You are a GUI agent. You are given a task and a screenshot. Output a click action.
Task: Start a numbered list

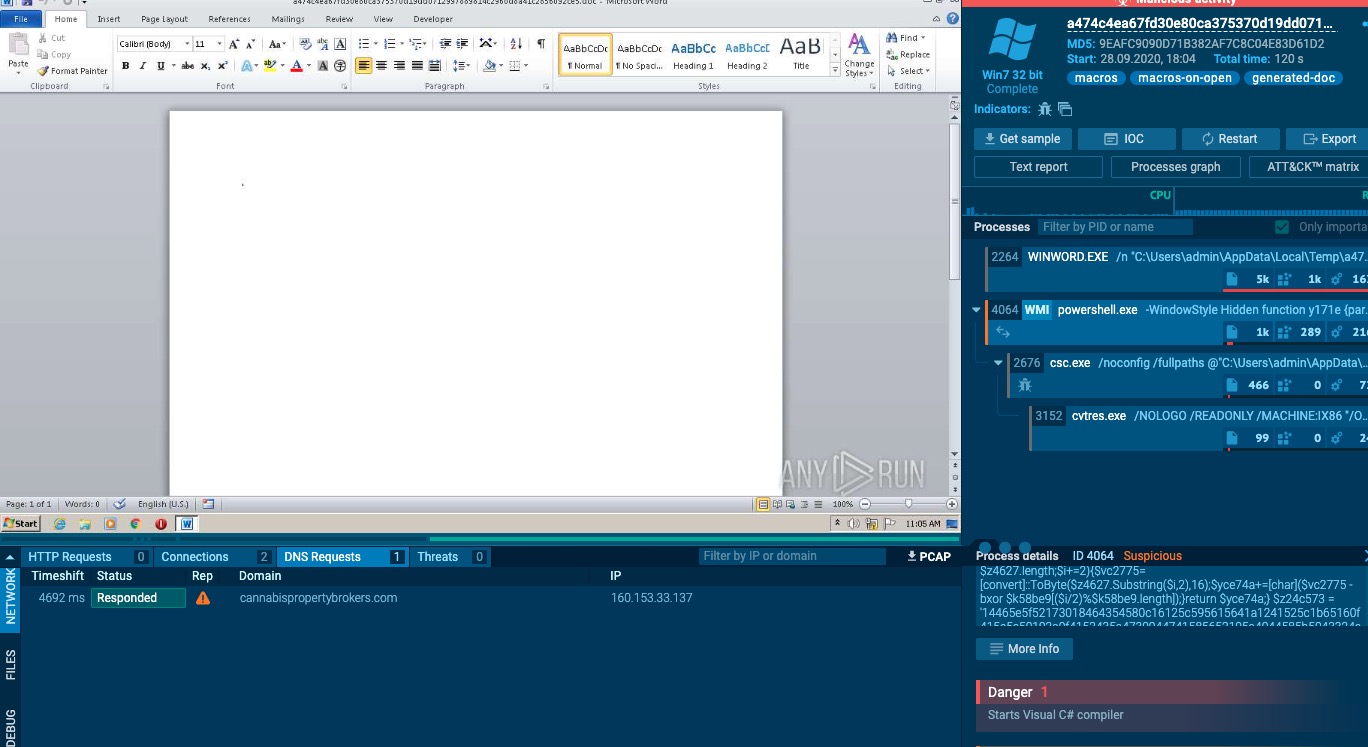[x=389, y=44]
